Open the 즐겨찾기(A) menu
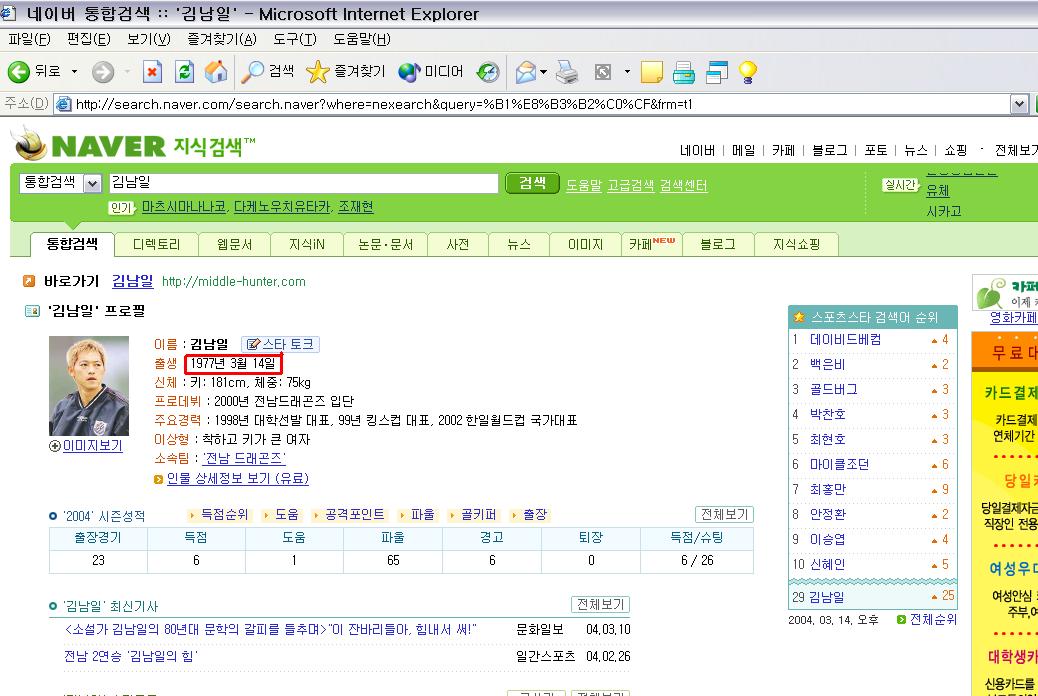This screenshot has width=1038, height=696. tap(222, 39)
